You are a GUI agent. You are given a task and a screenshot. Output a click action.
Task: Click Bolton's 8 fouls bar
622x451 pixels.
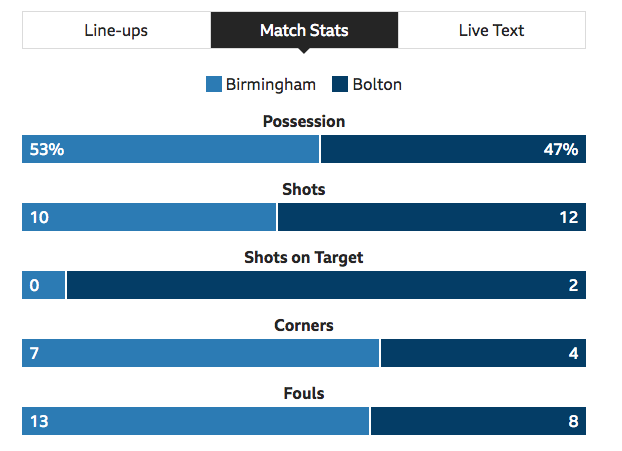click(x=478, y=421)
